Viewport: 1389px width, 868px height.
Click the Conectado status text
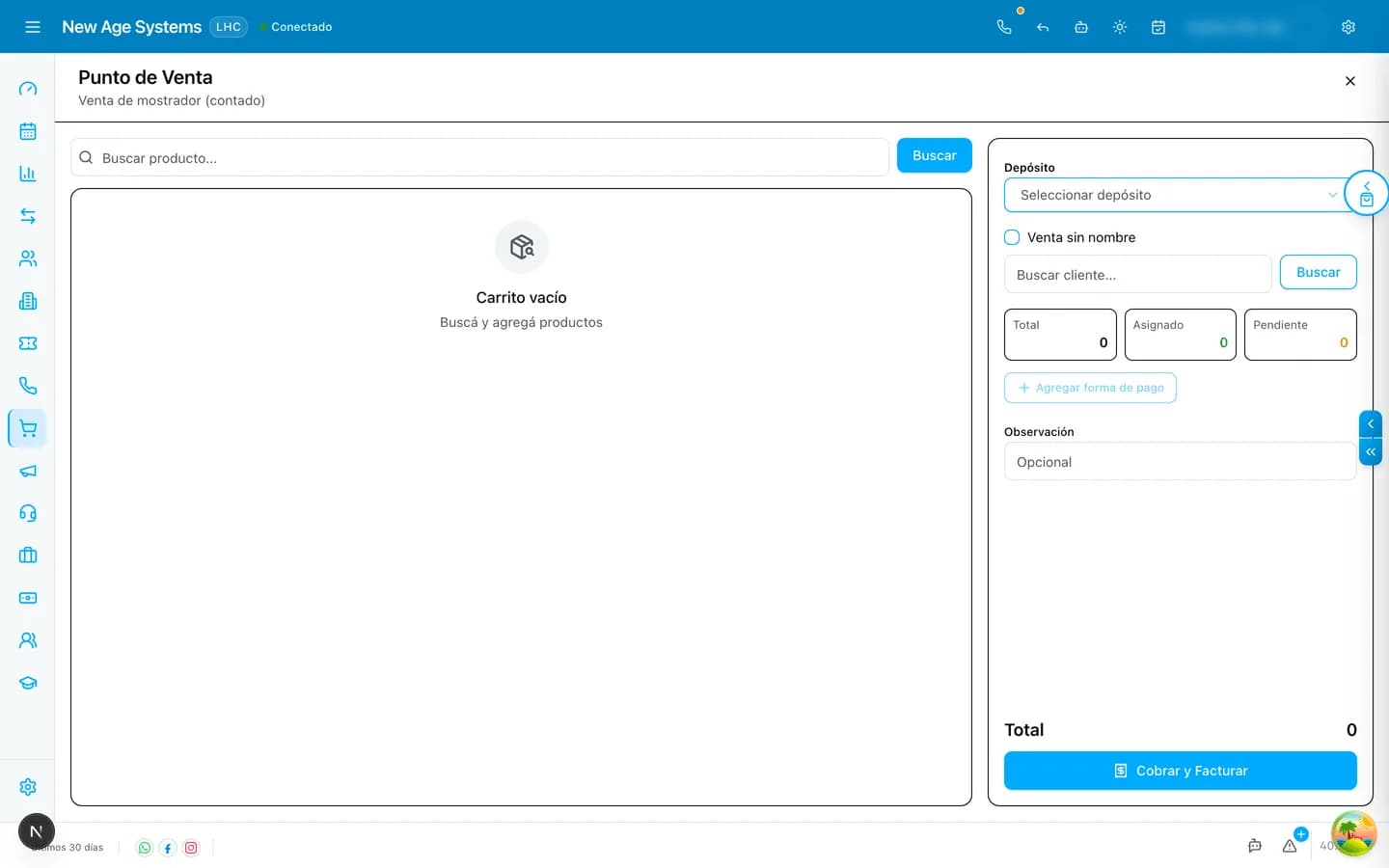coord(301,27)
